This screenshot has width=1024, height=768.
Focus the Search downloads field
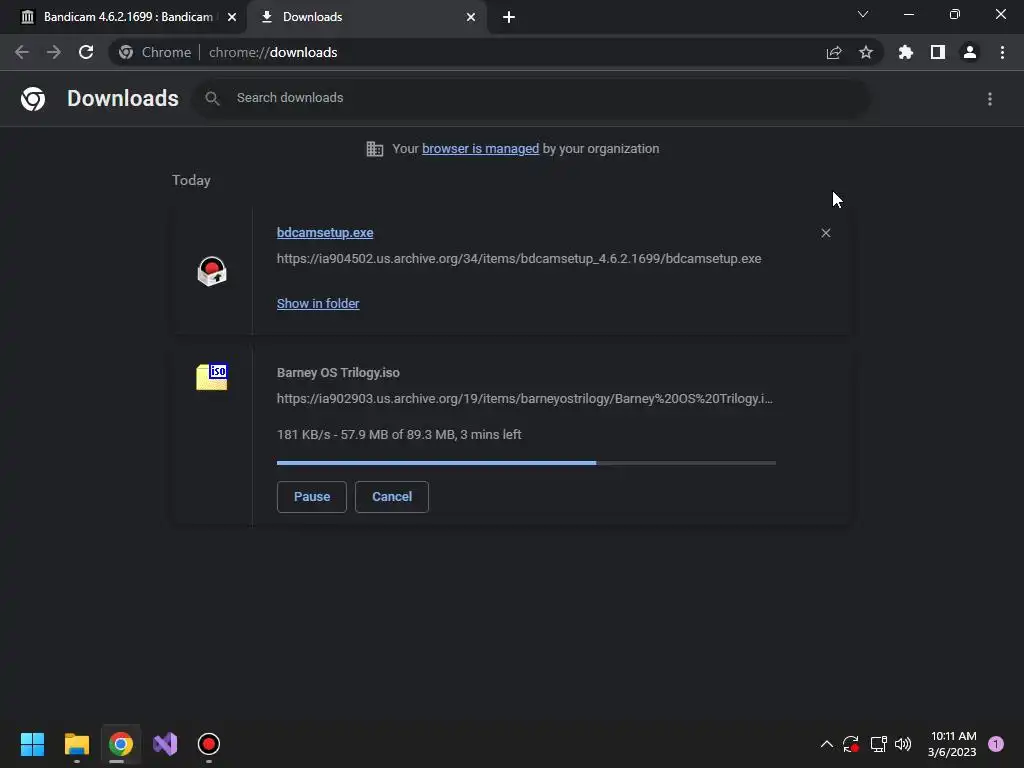click(532, 99)
